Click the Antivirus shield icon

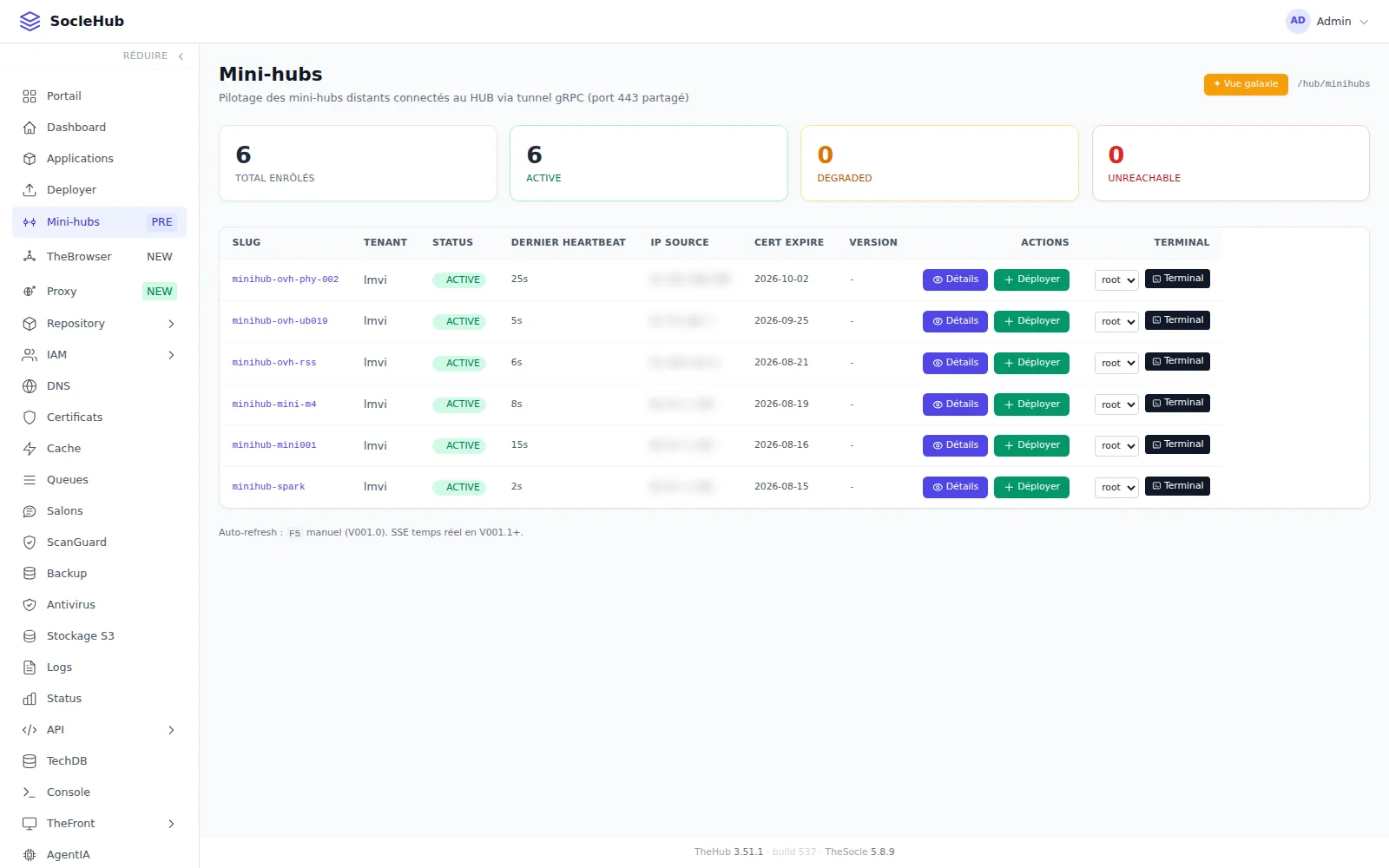click(x=30, y=605)
